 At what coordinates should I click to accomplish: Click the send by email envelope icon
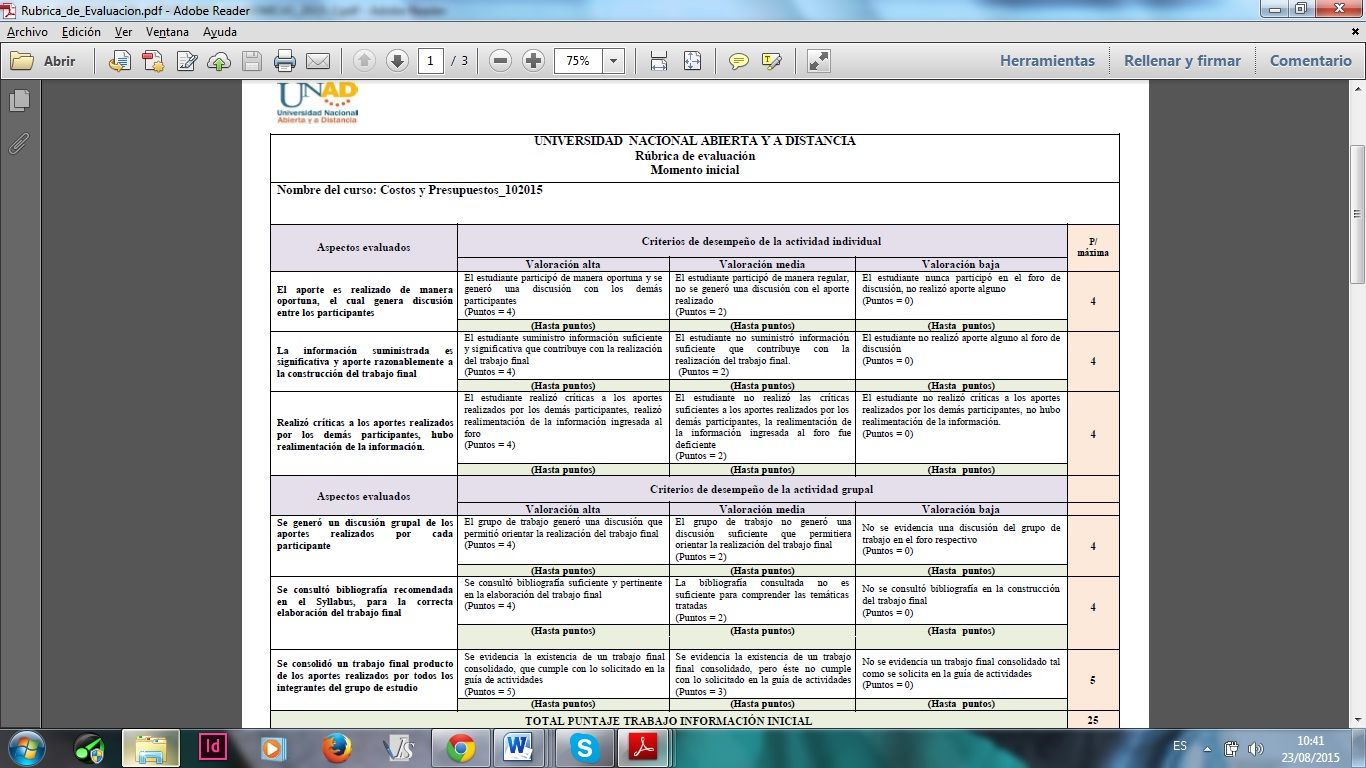point(318,61)
